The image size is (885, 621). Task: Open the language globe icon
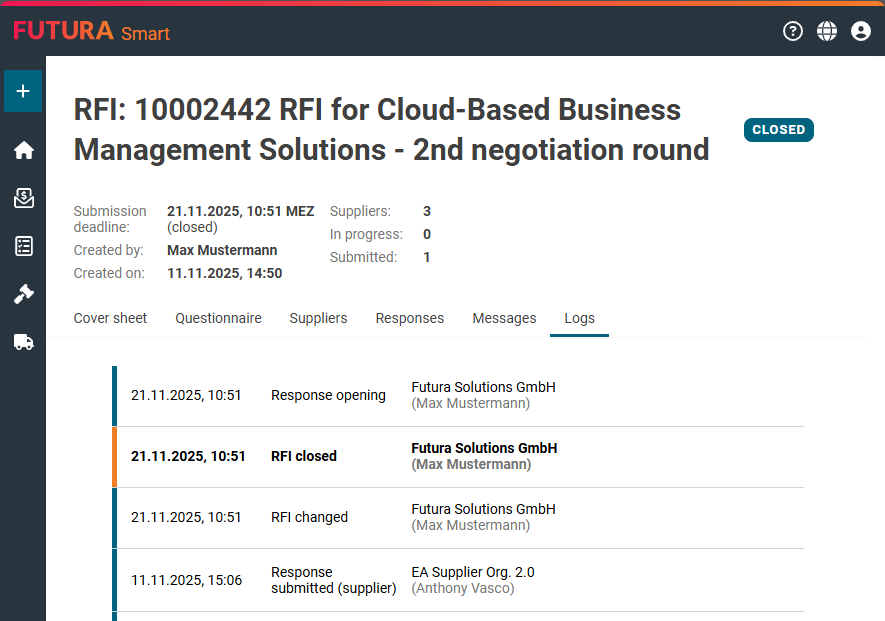(x=827, y=31)
